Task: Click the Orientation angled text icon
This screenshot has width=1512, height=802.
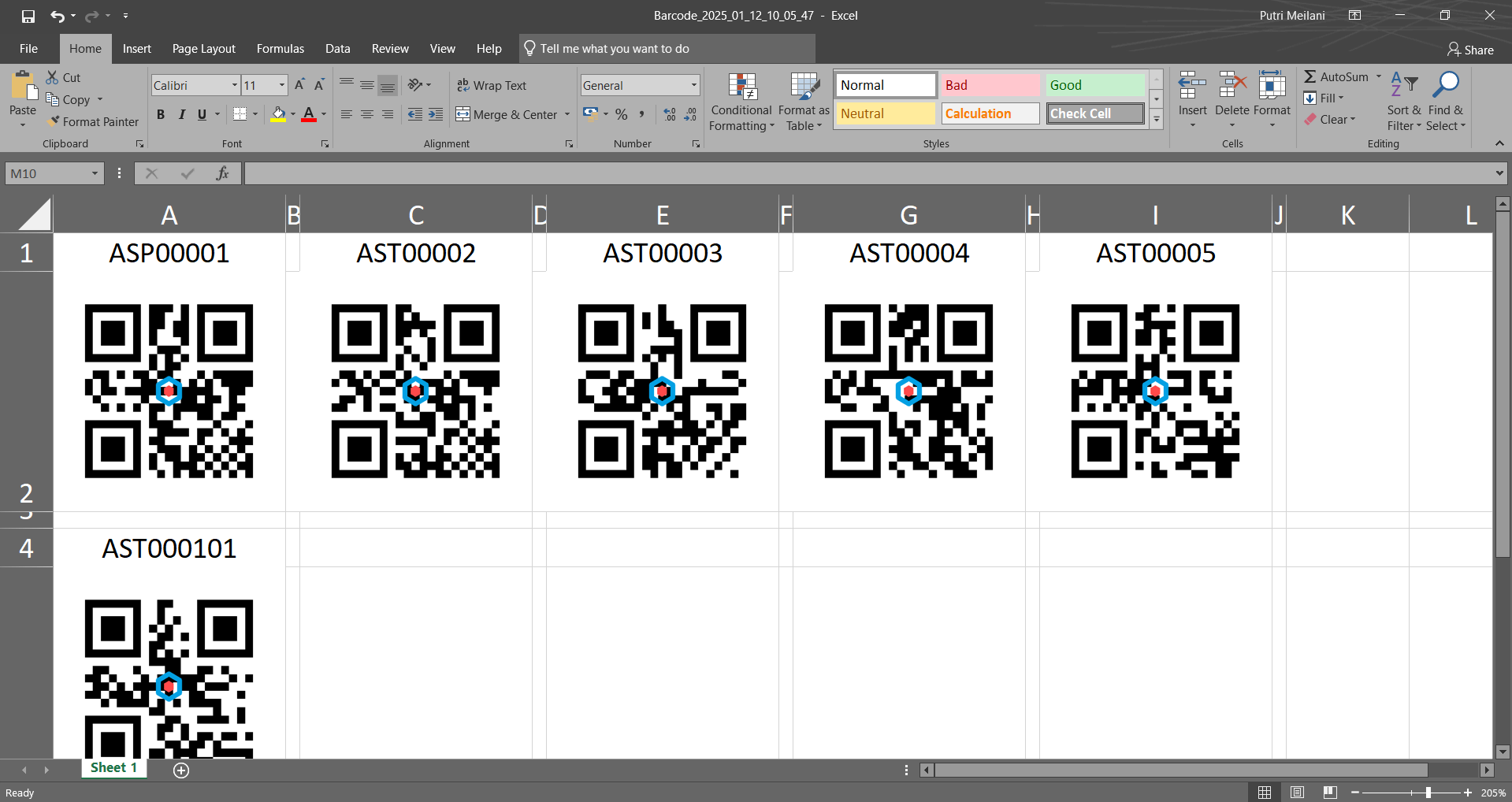Action: click(x=415, y=84)
